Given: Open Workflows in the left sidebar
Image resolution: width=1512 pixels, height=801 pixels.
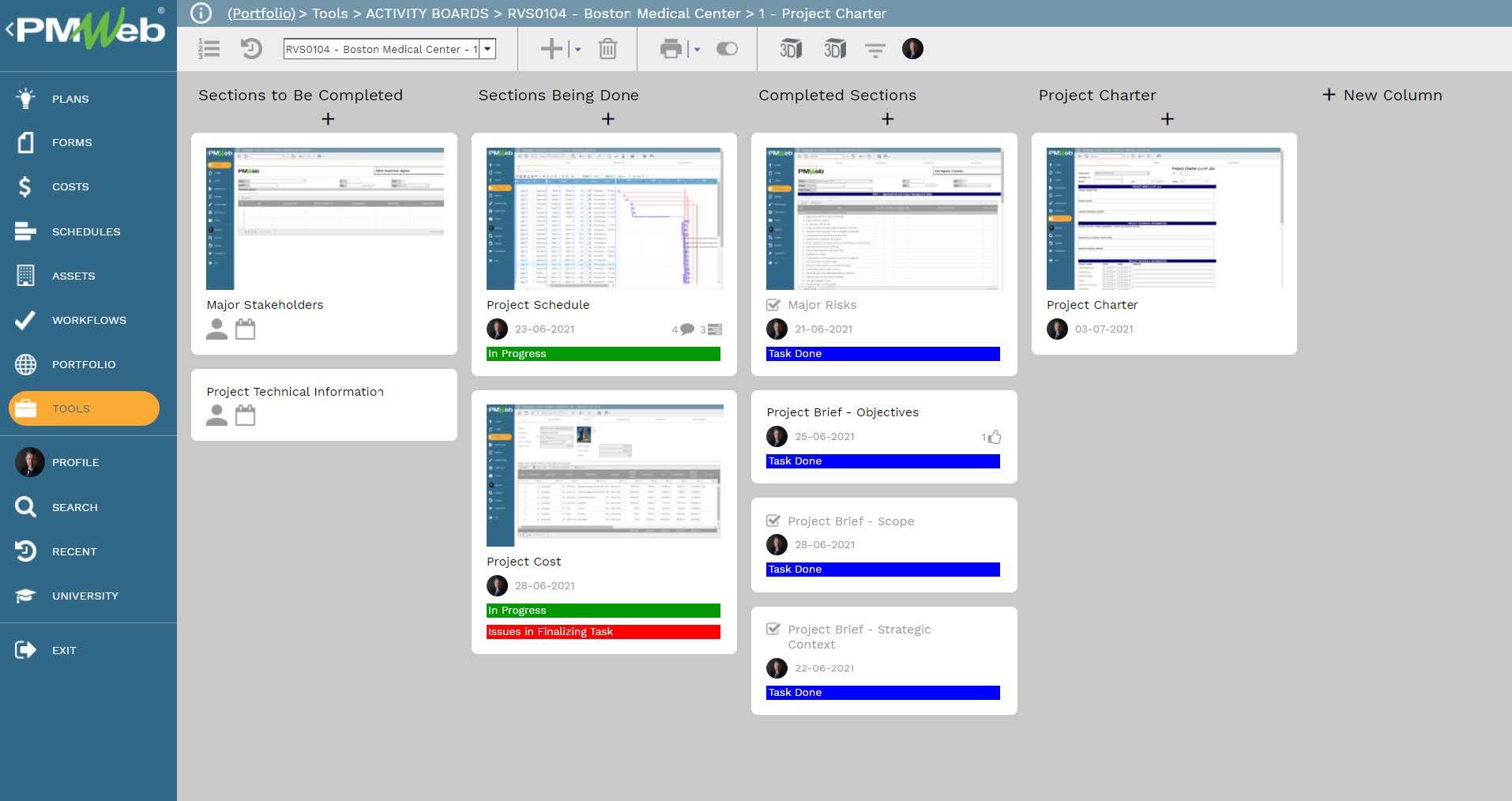Looking at the screenshot, I should point(88,320).
